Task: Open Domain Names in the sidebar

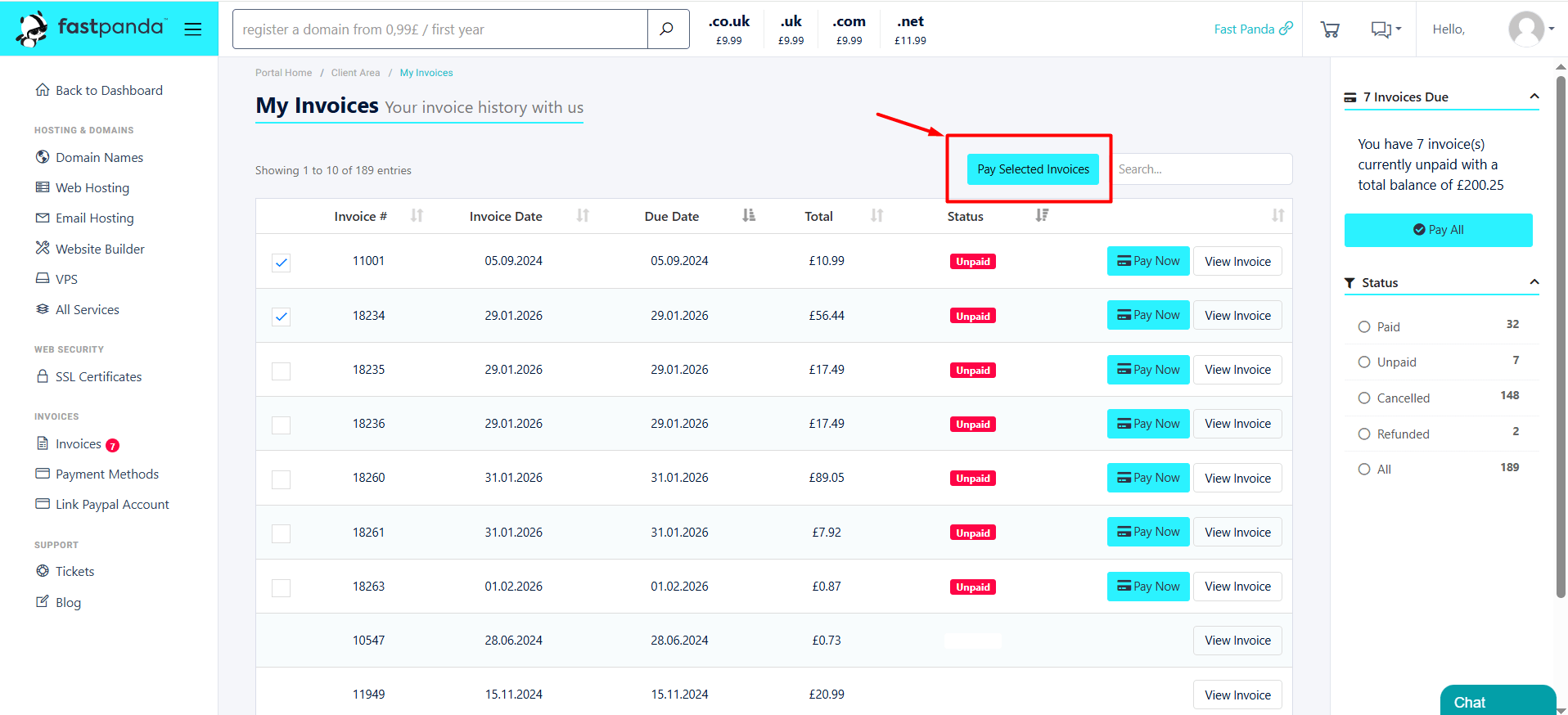Action: point(99,157)
